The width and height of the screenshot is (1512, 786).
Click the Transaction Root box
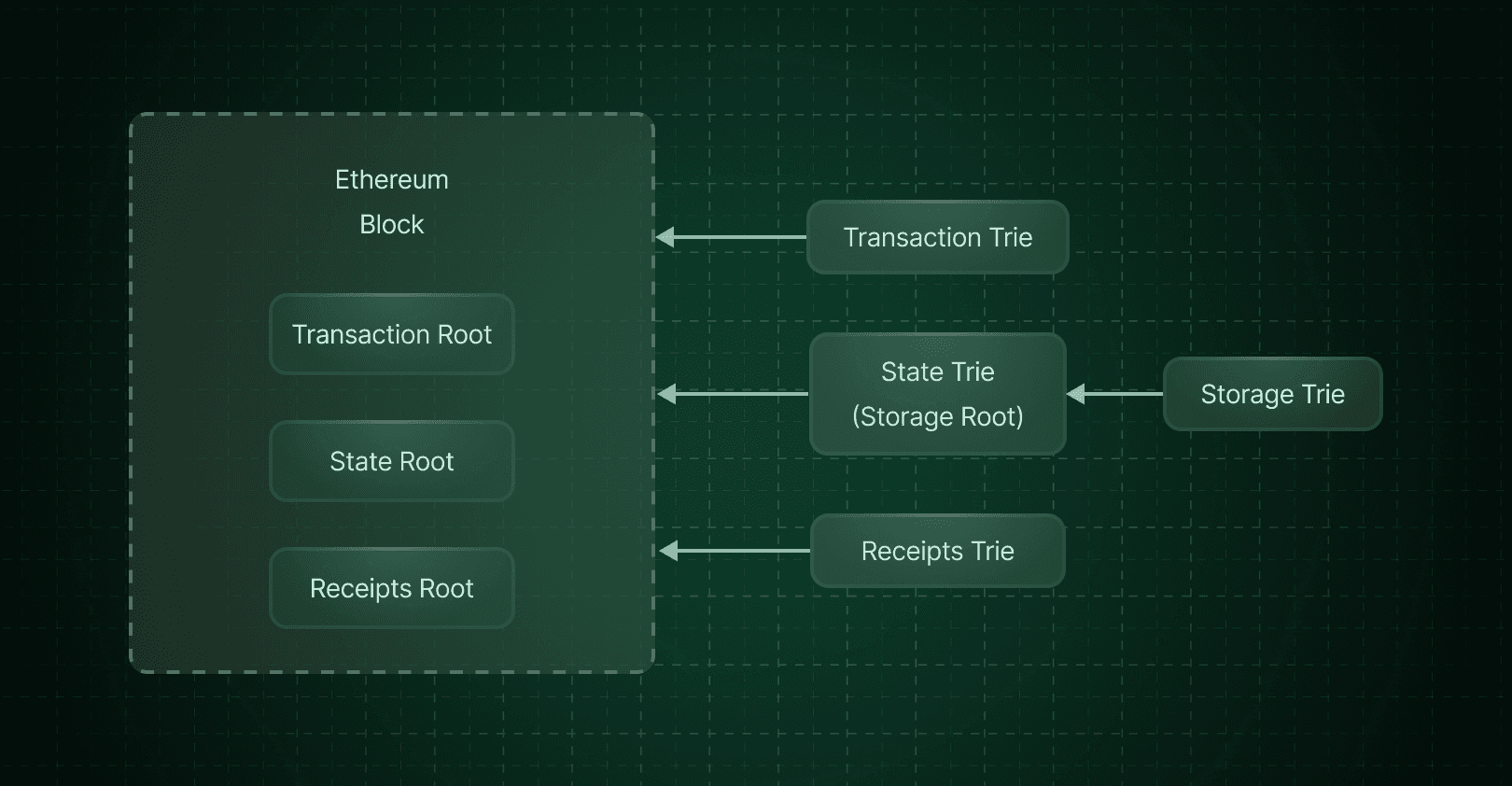[392, 334]
